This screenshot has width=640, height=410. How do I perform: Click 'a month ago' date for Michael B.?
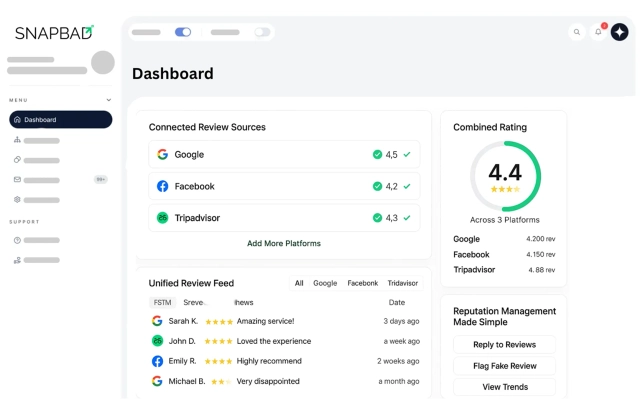(399, 381)
